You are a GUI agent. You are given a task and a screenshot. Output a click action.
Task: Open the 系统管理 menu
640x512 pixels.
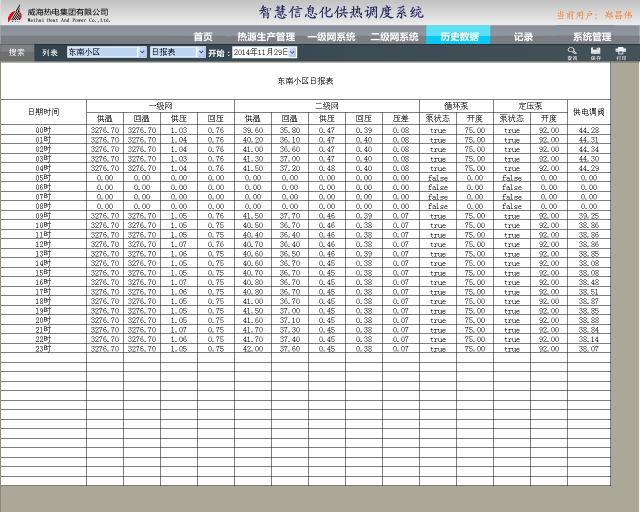592,37
